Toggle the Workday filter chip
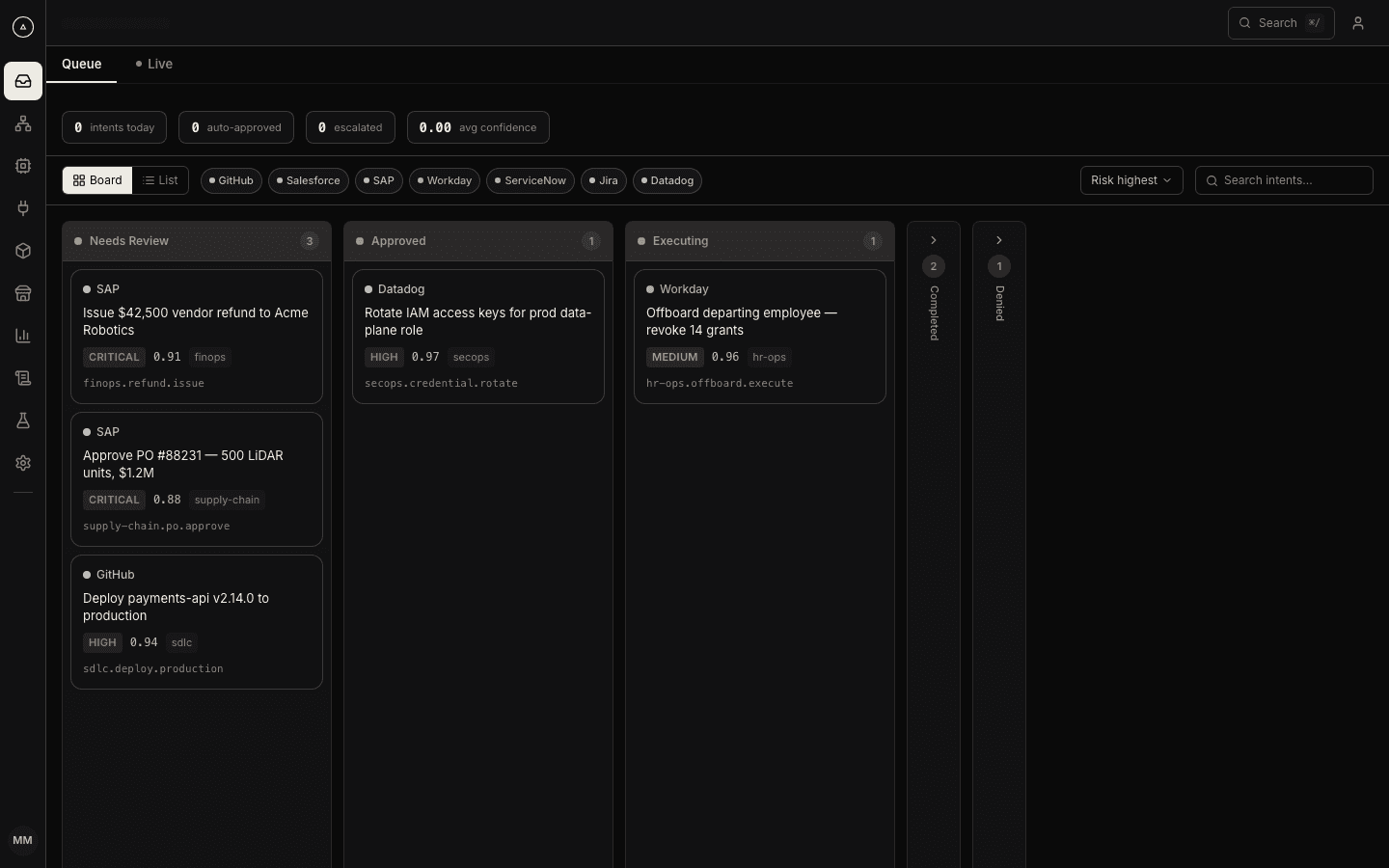This screenshot has height=868, width=1389. (445, 180)
